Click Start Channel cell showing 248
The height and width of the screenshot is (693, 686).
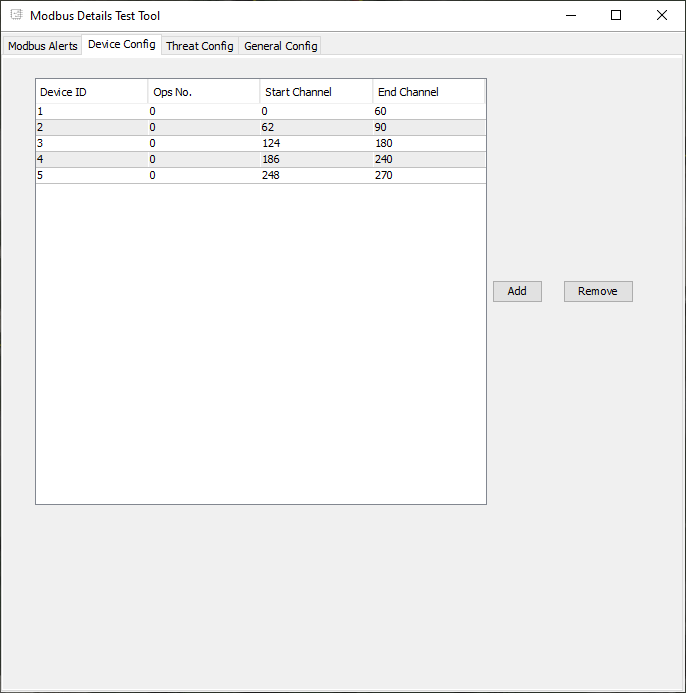coord(316,175)
